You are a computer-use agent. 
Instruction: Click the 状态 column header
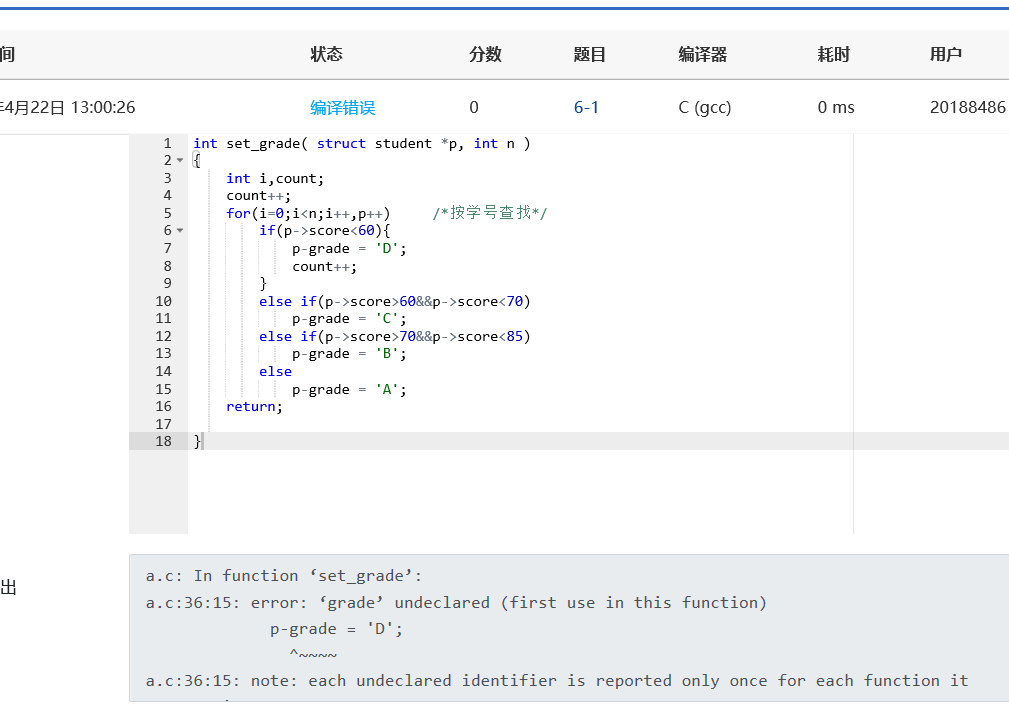(x=326, y=55)
